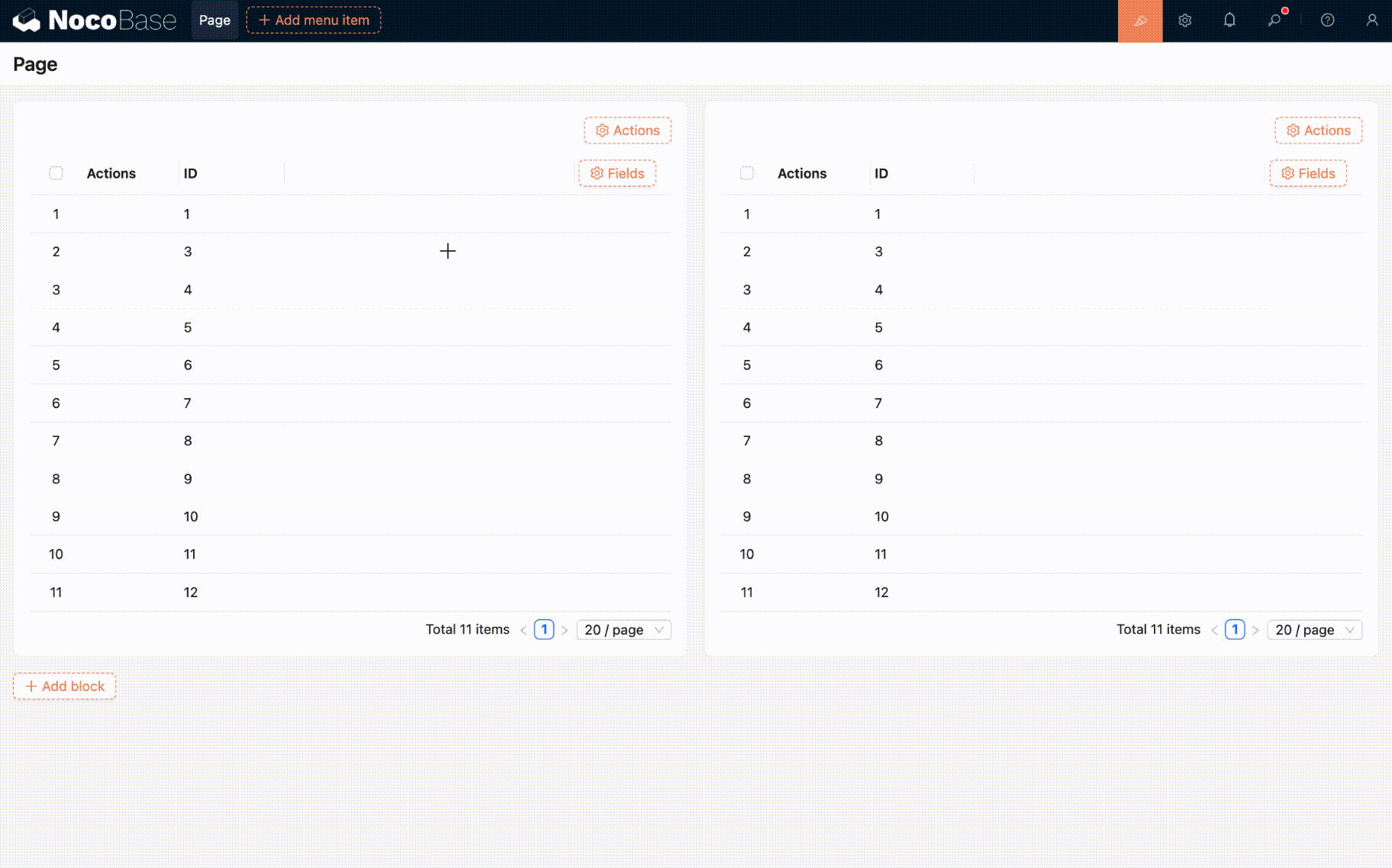This screenshot has width=1392, height=868.
Task: Toggle the UI editor highlighter icon
Action: coord(1139,21)
